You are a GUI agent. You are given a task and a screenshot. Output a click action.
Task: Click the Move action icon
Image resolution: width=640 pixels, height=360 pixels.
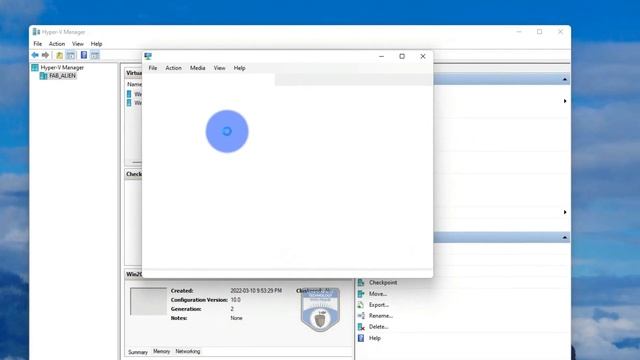tap(361, 294)
